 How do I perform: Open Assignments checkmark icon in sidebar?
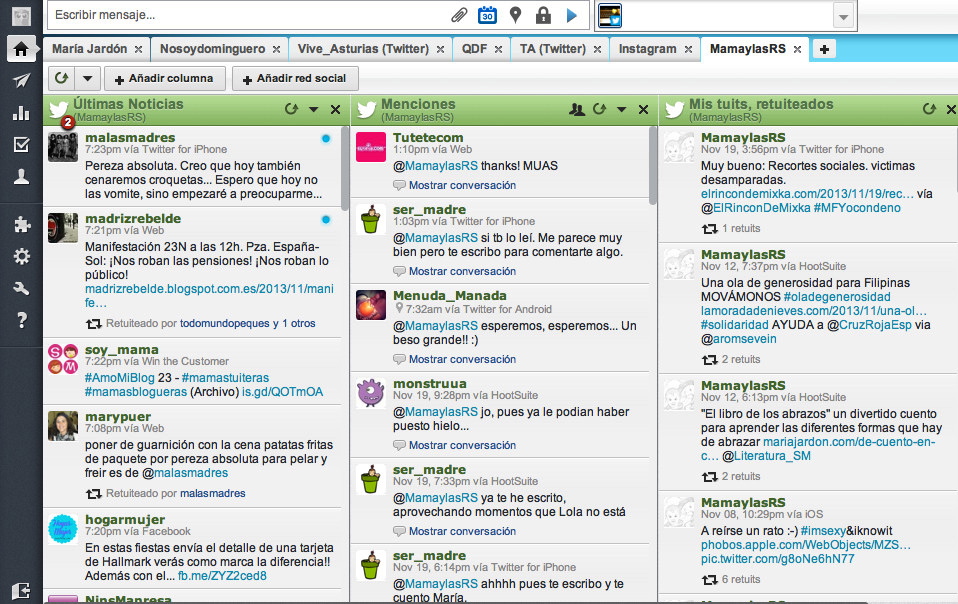pos(21,145)
